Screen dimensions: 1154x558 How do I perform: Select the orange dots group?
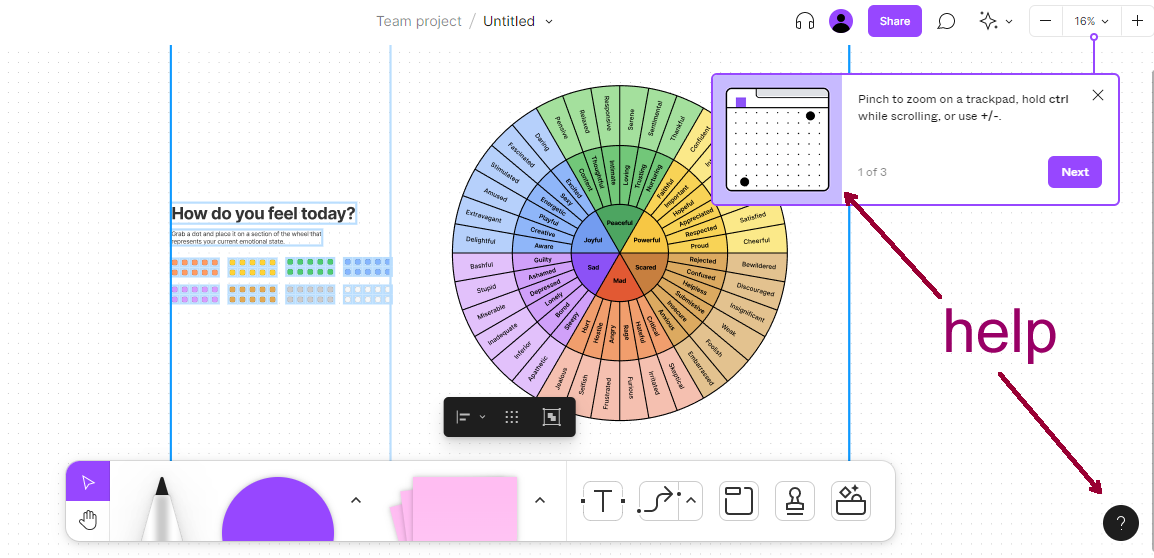(195, 267)
